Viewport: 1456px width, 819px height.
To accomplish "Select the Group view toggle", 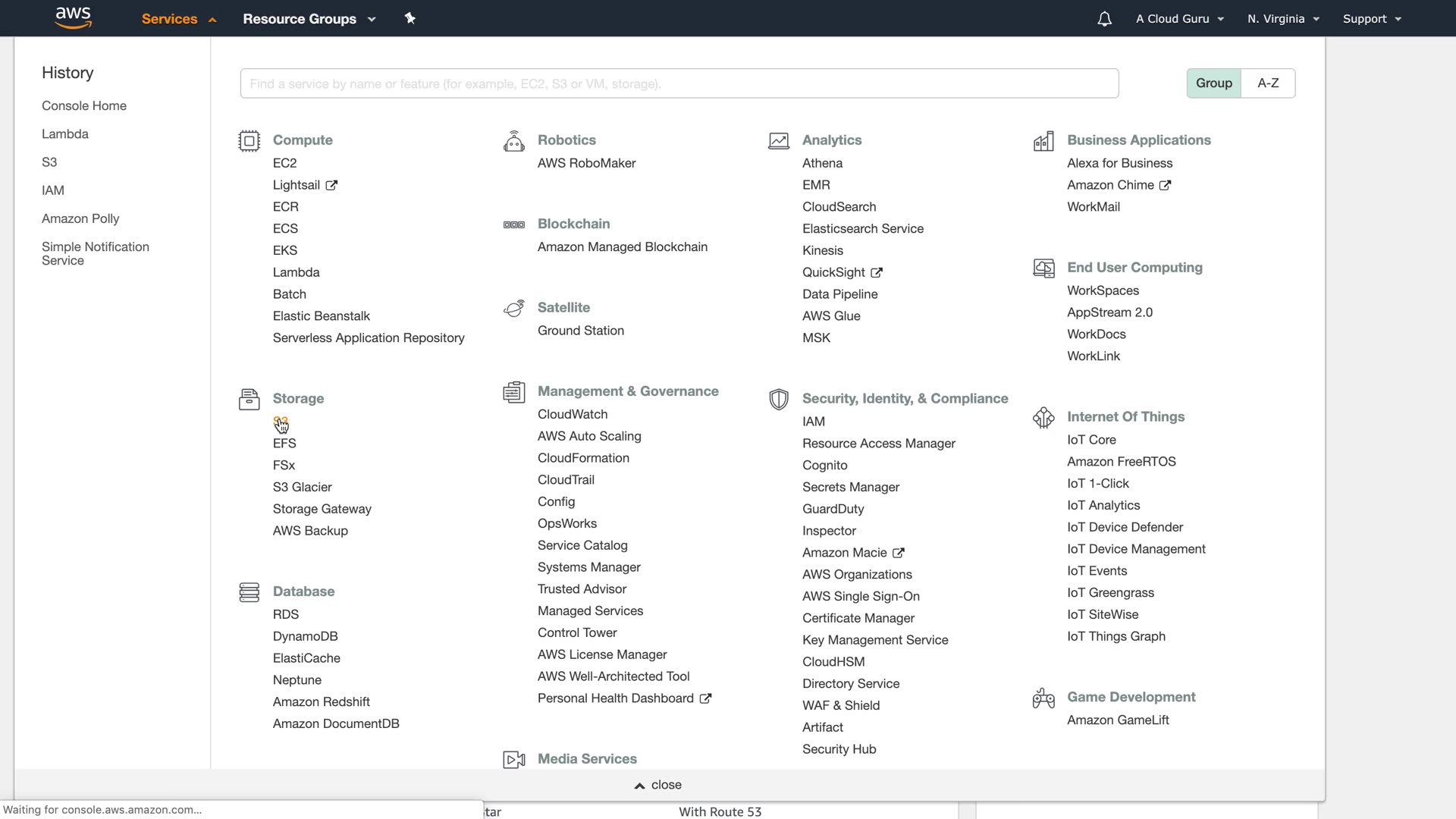I will point(1213,83).
